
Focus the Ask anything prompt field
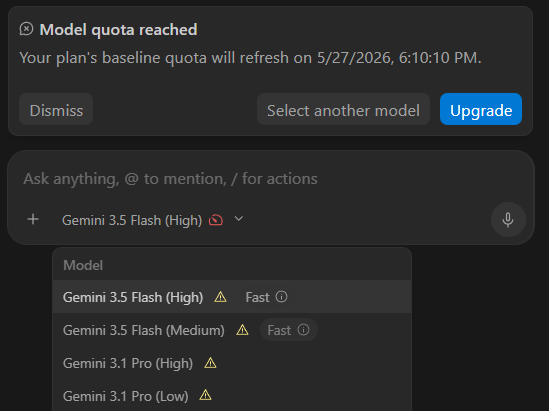[x=270, y=179]
